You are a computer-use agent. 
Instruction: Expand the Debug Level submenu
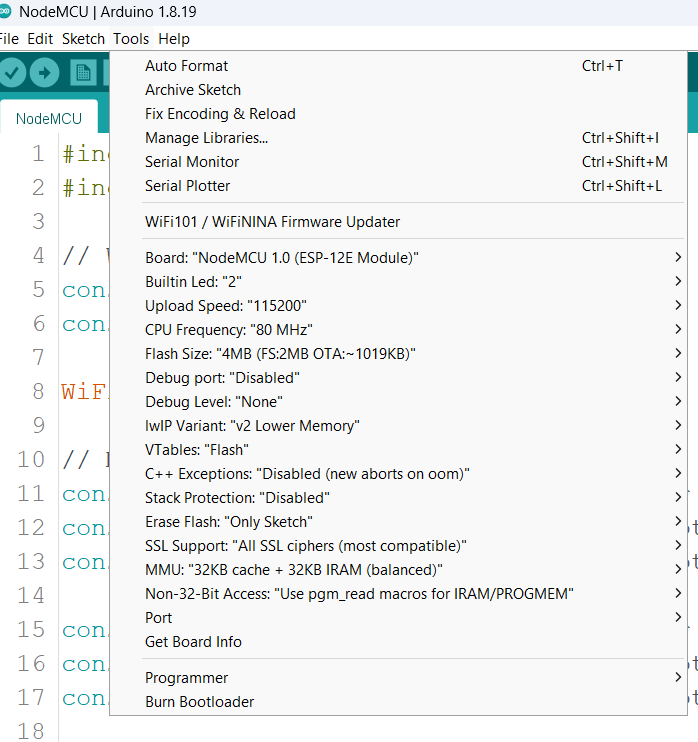click(398, 402)
